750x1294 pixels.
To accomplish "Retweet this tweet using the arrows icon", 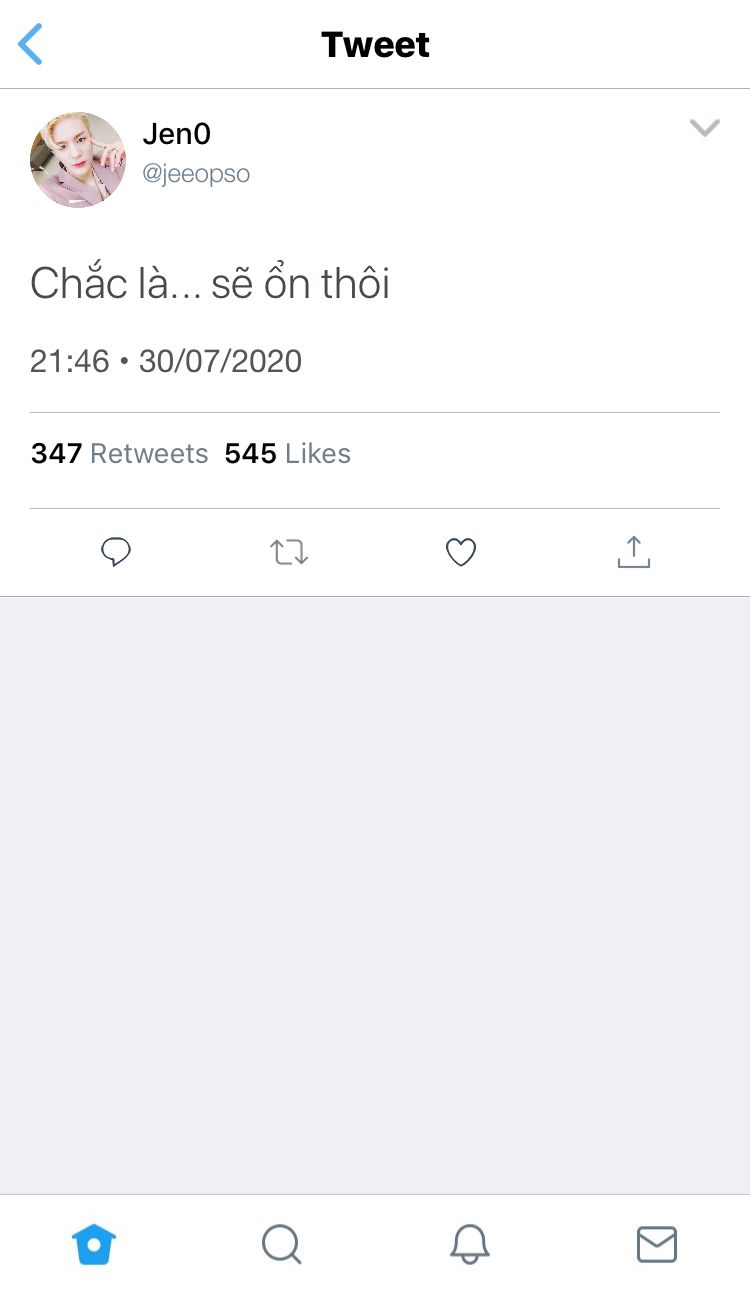I will pos(289,552).
